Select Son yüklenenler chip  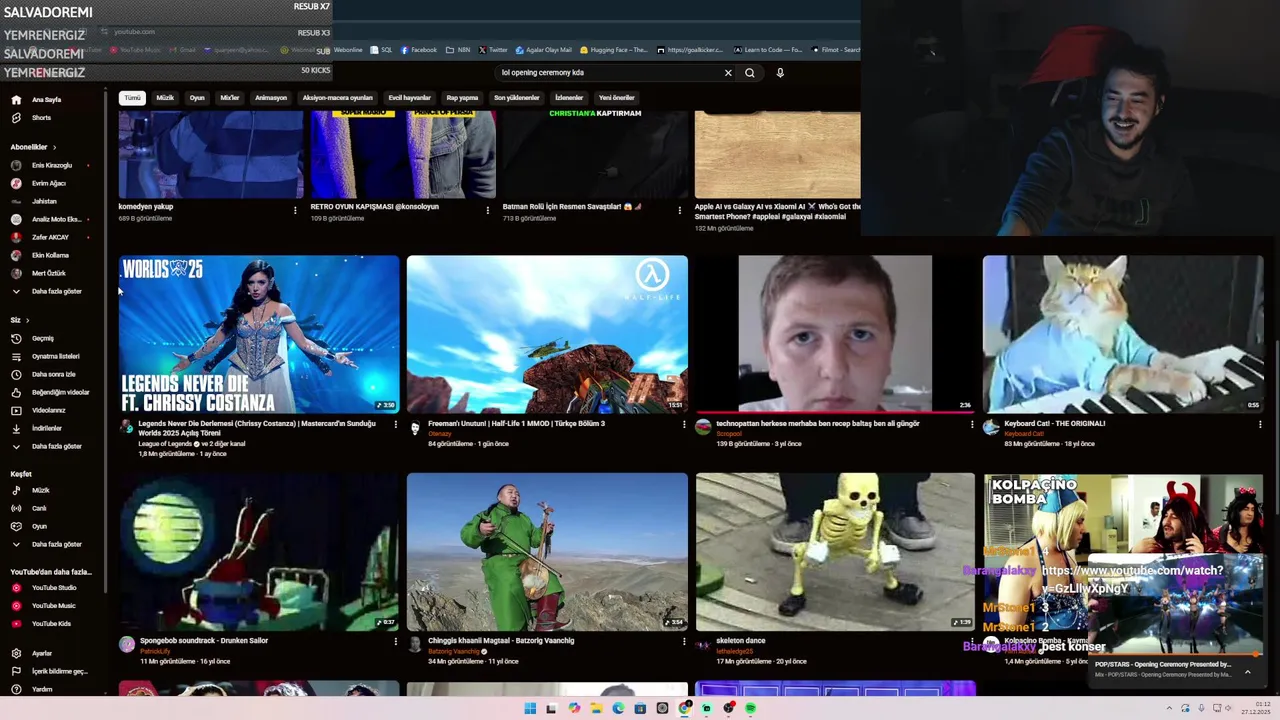coord(517,98)
